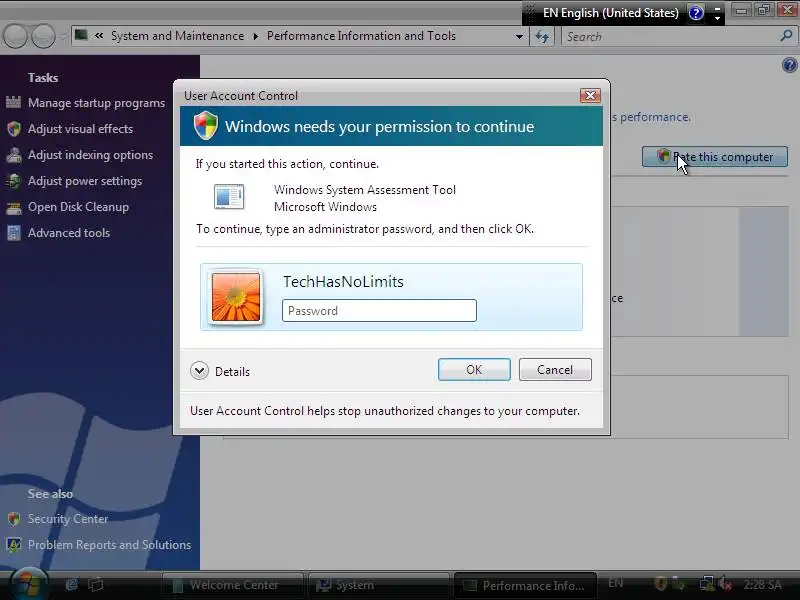The width and height of the screenshot is (800, 600).
Task: Expand the Details chevron
Action: [x=199, y=371]
